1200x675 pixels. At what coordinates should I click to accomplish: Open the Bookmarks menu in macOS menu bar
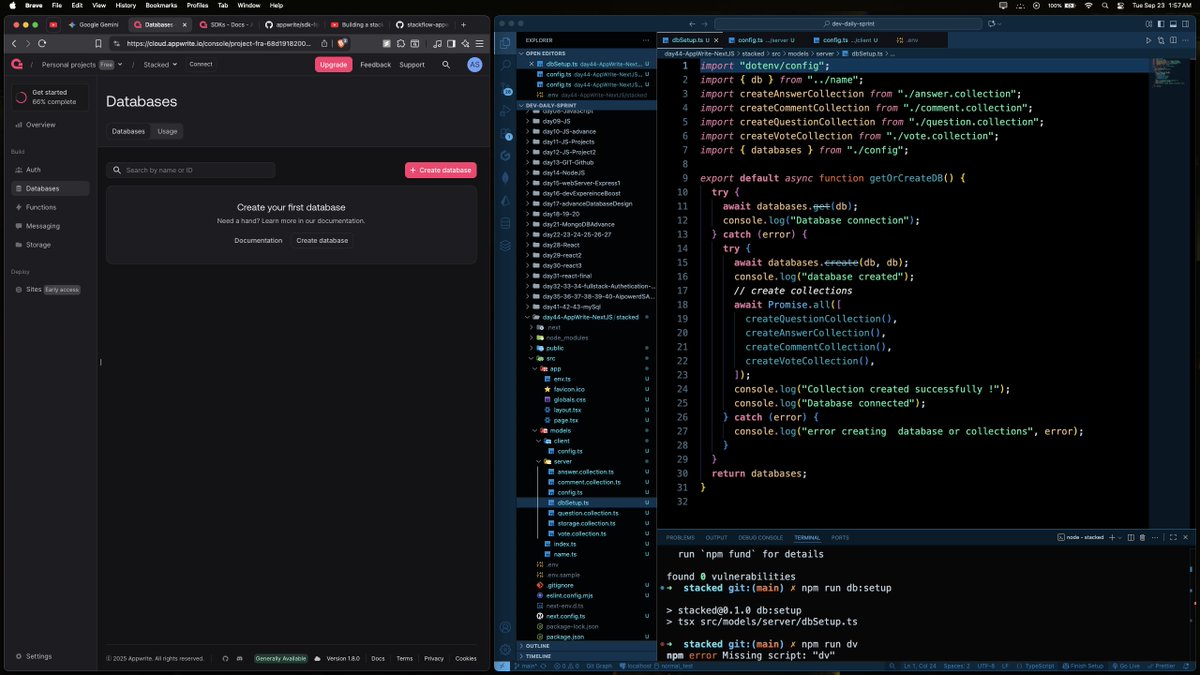161,5
